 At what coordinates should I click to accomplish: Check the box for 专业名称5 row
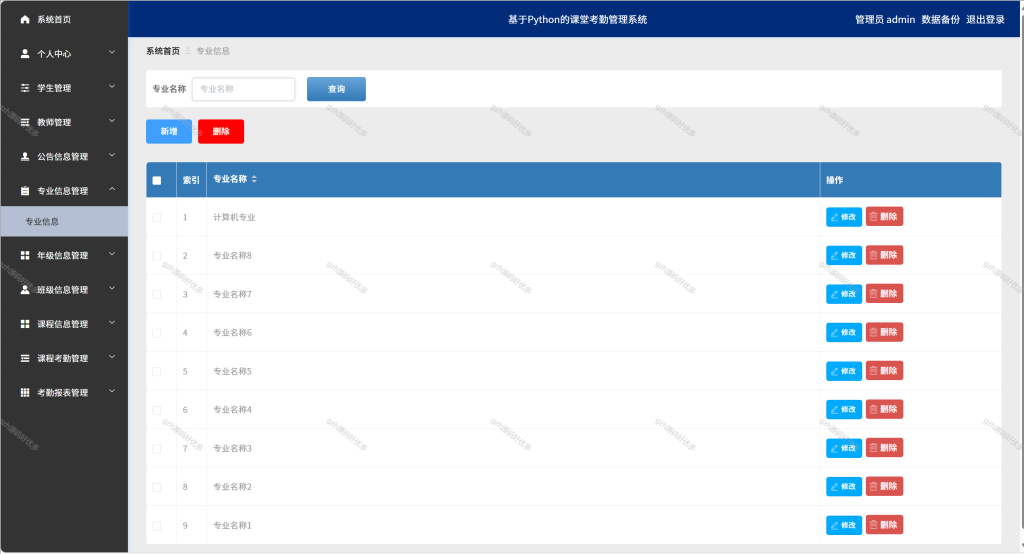[157, 372]
